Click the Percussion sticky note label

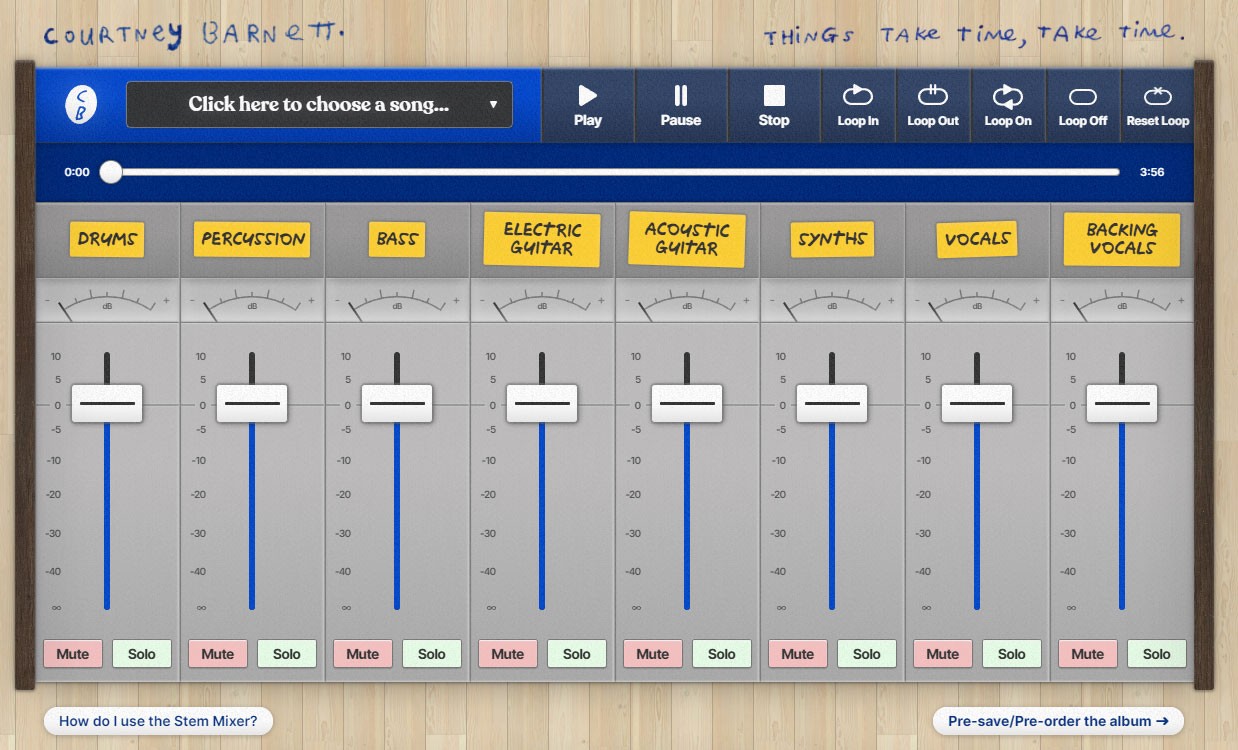coord(252,239)
